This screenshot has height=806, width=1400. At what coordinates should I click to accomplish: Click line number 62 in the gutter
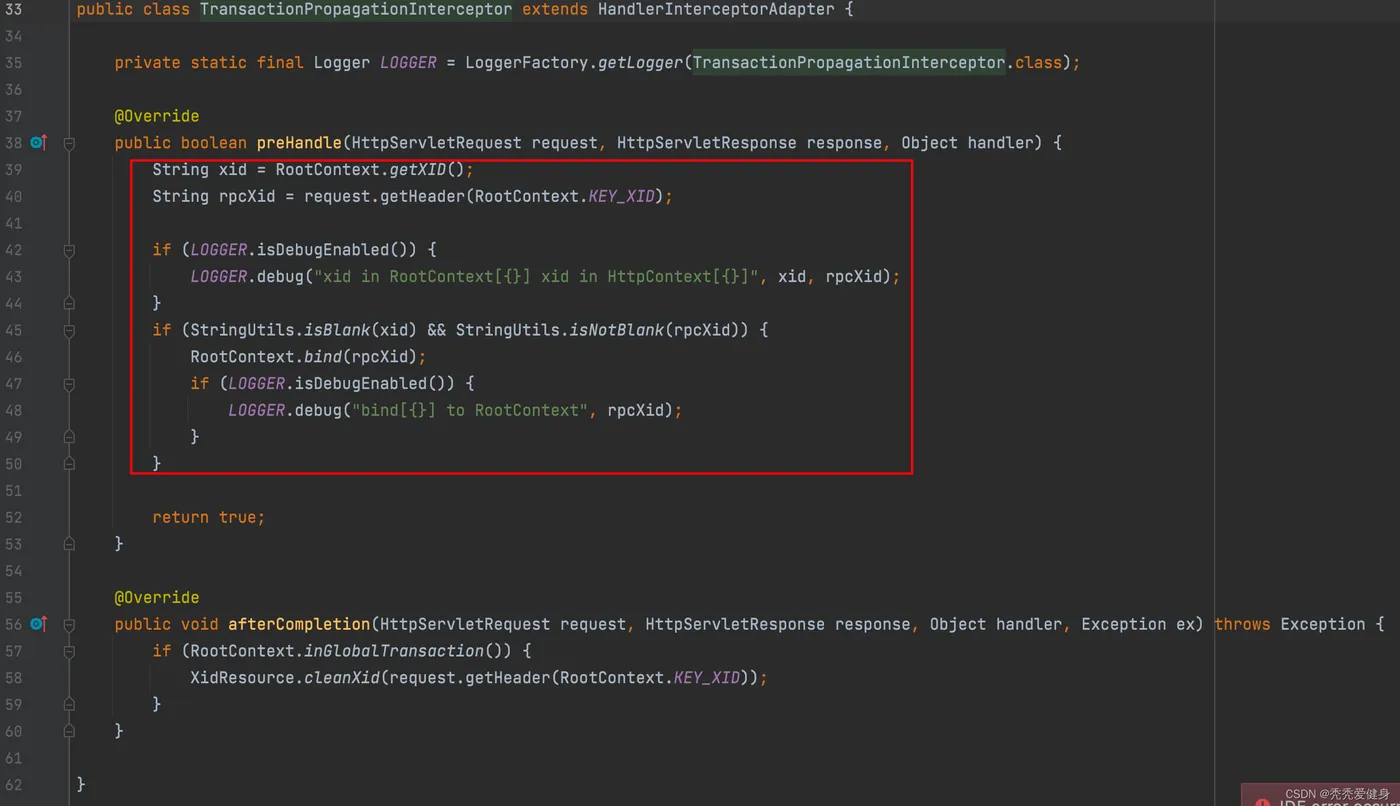coord(14,784)
